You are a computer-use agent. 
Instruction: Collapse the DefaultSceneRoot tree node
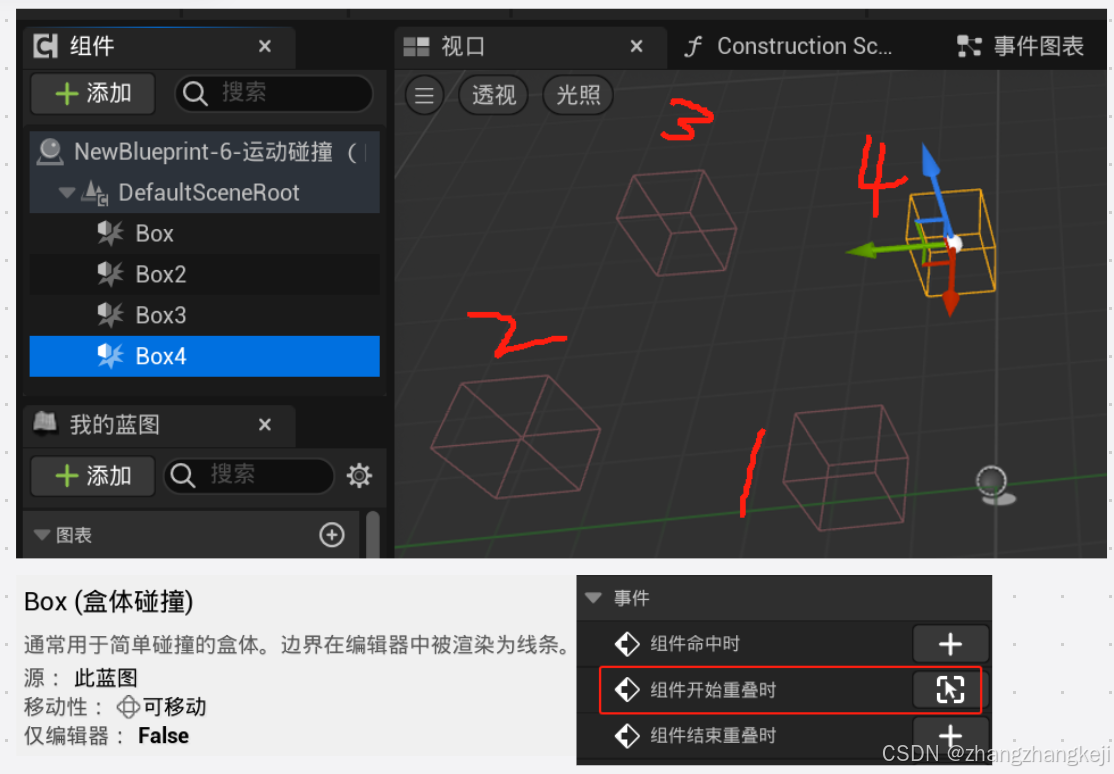pos(66,192)
